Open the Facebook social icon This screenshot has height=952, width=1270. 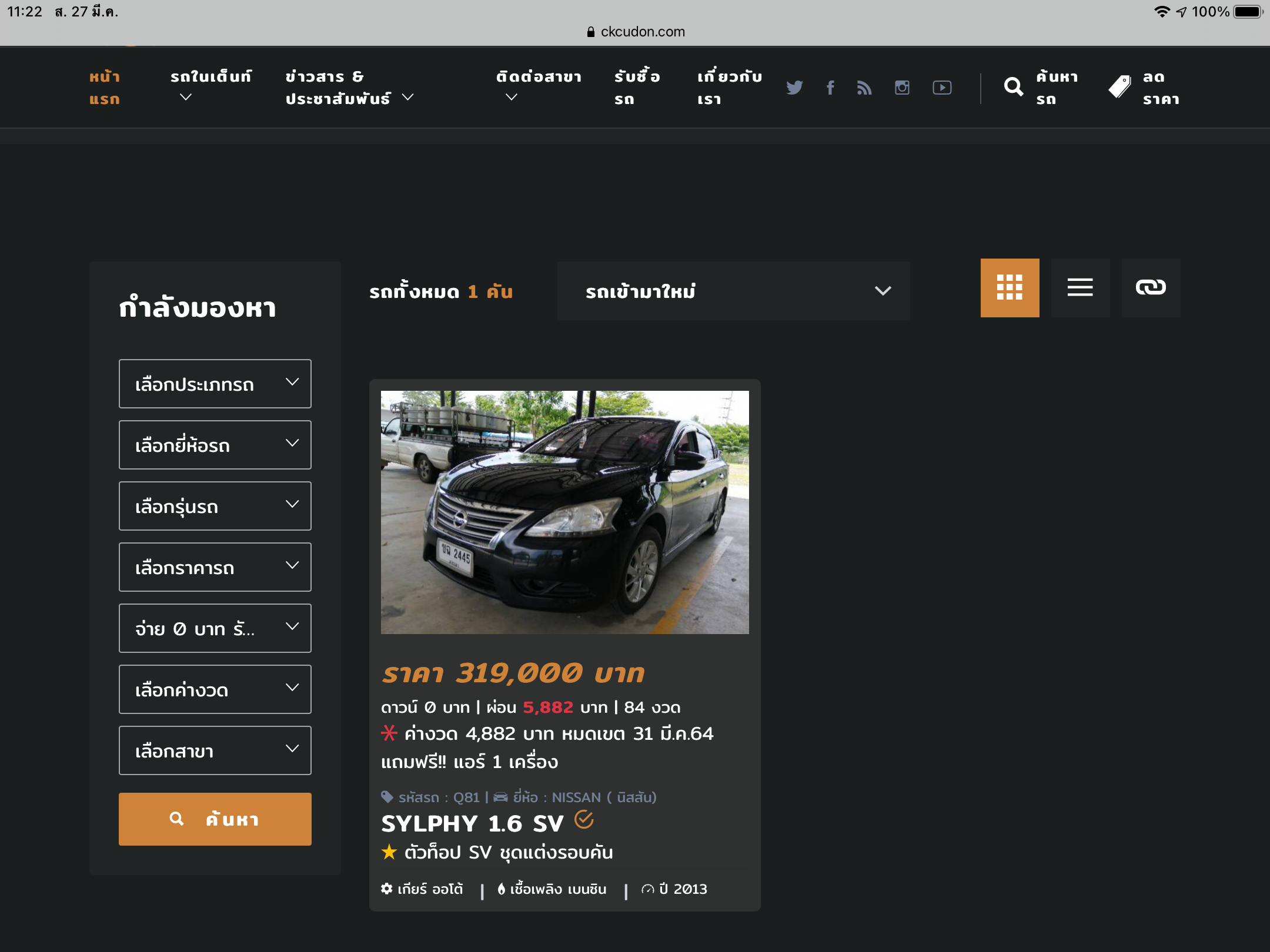coord(830,88)
